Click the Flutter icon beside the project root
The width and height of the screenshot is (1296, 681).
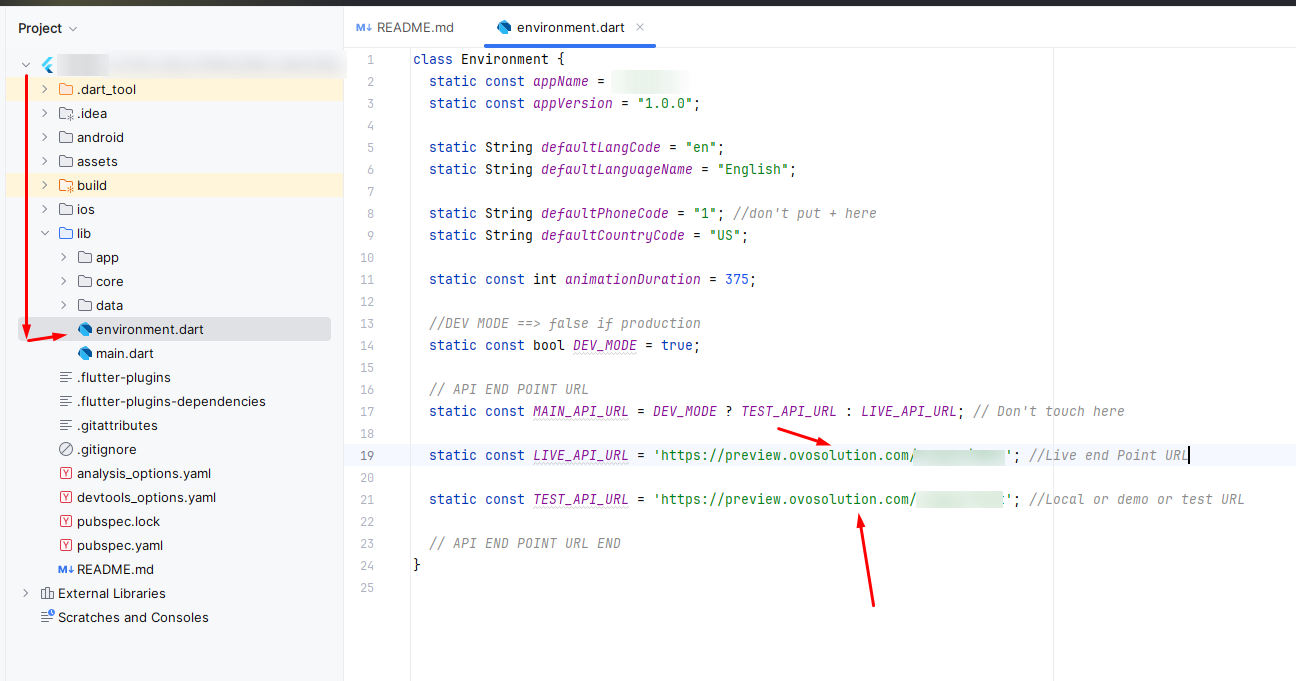tap(46, 64)
